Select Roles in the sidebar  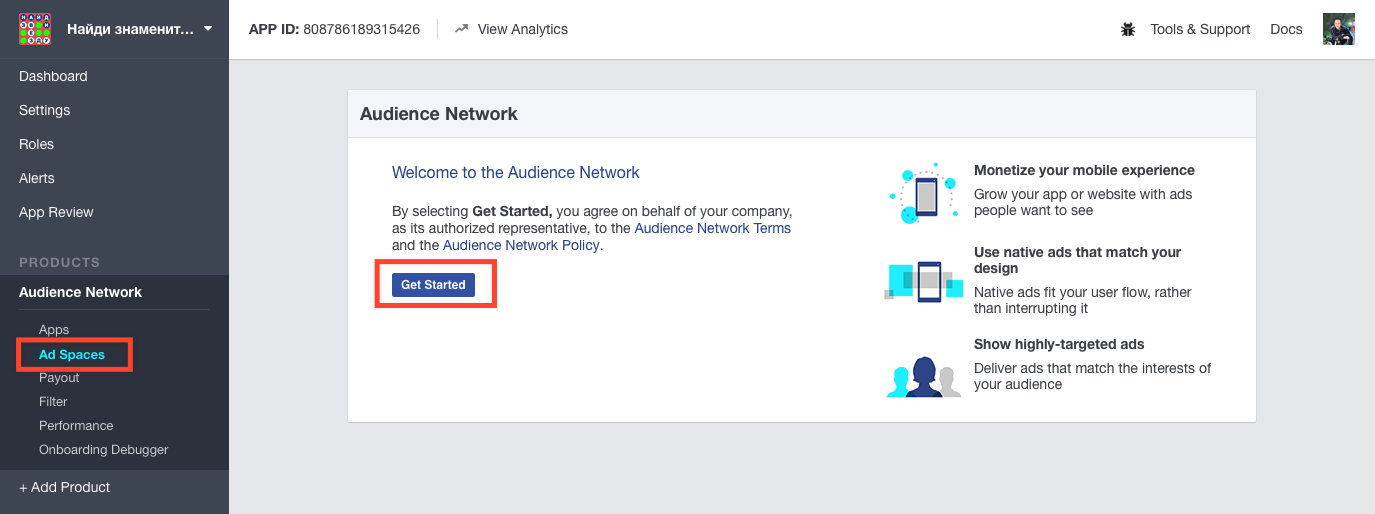[x=37, y=144]
